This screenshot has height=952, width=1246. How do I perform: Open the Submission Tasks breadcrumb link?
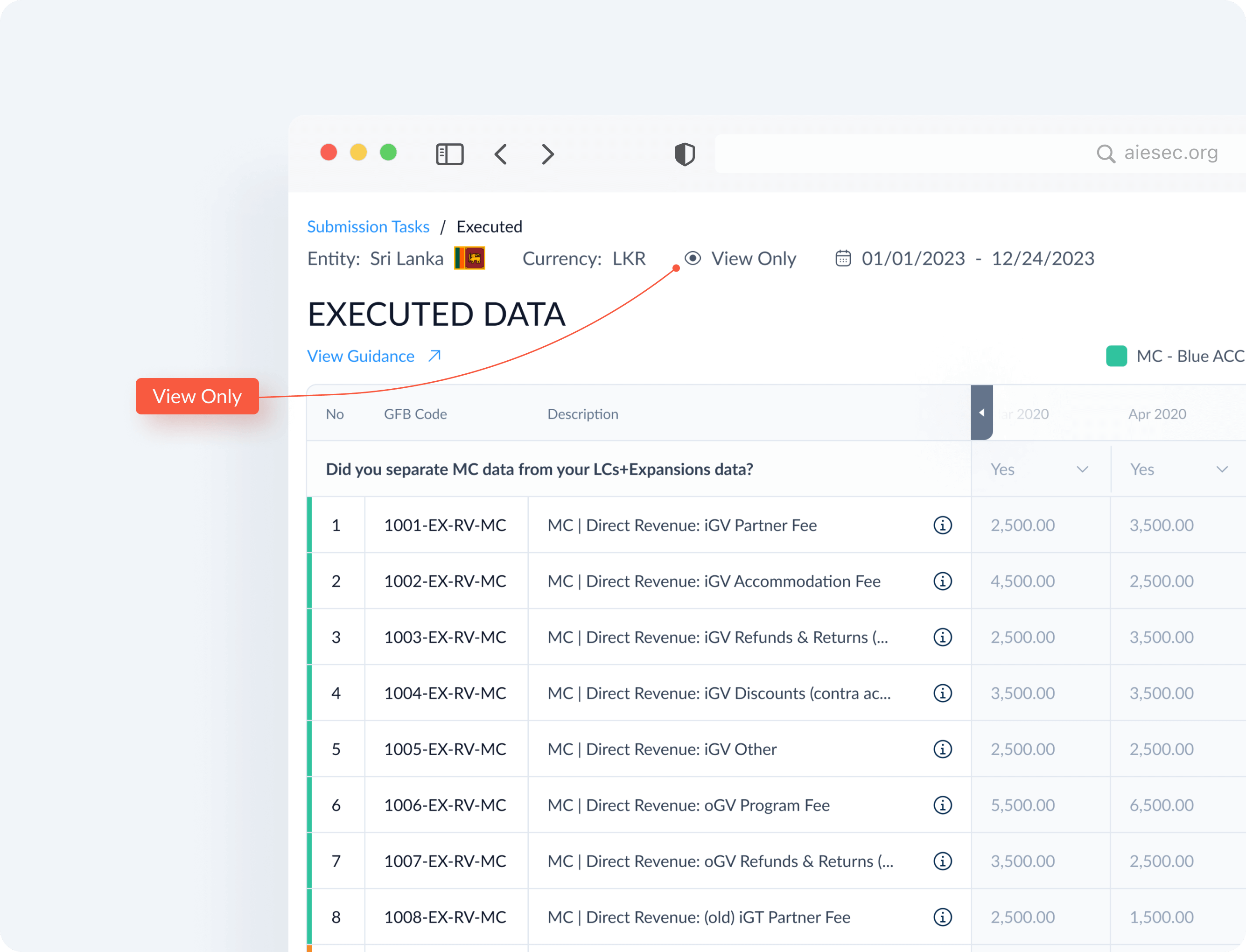pos(368,227)
